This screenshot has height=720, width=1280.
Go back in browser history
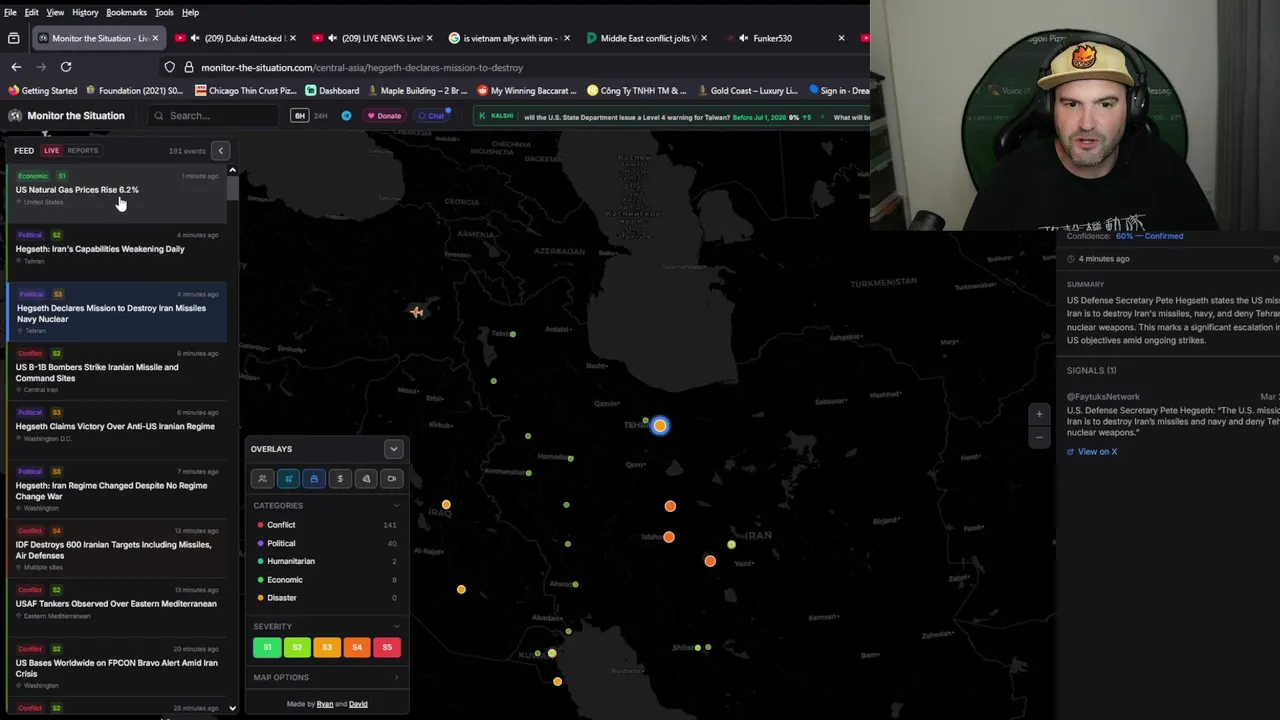coord(16,67)
